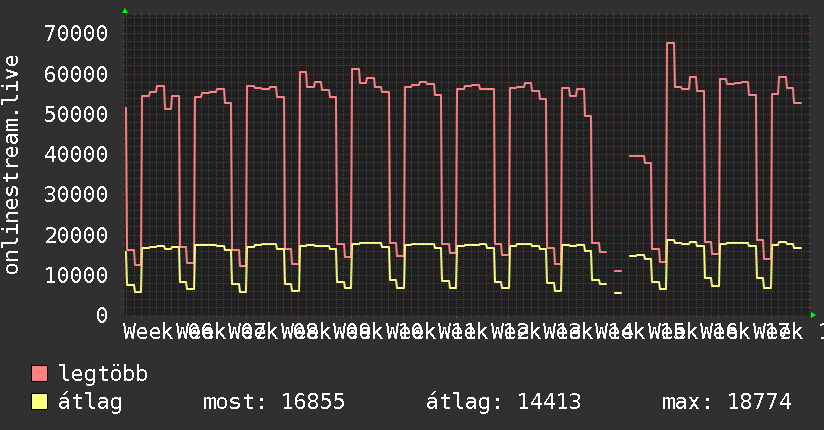Click the 60000 y-axis label
This screenshot has height=430, width=824.
point(76,74)
